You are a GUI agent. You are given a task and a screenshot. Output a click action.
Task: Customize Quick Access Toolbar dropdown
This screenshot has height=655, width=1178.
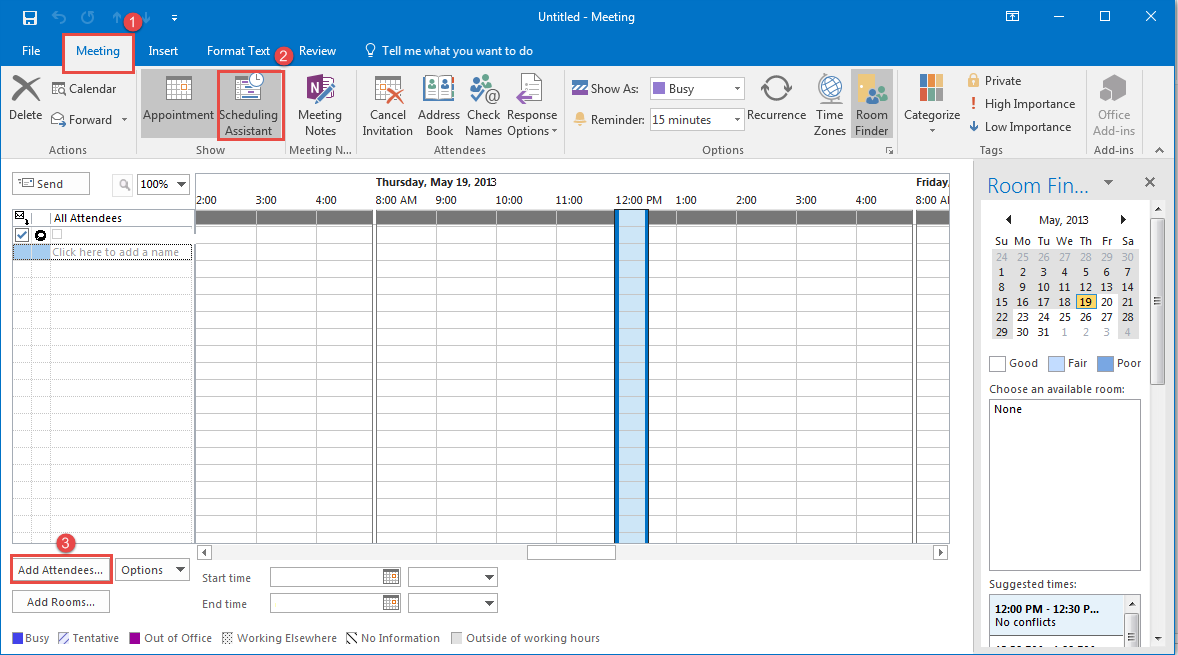tap(174, 17)
